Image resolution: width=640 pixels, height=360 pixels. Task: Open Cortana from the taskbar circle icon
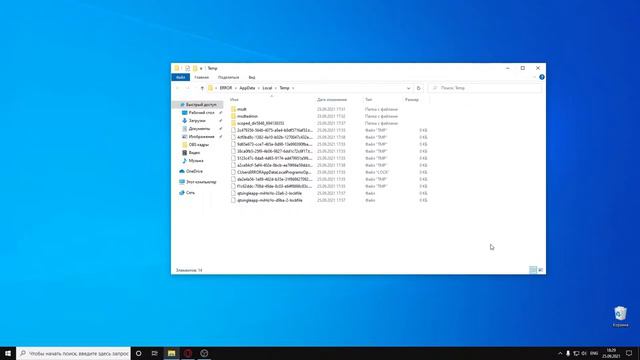coord(139,353)
